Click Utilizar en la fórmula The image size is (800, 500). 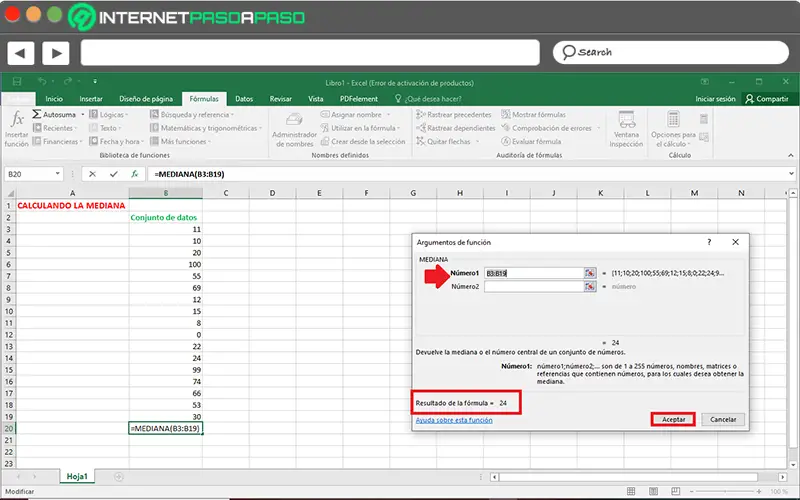click(x=360, y=128)
